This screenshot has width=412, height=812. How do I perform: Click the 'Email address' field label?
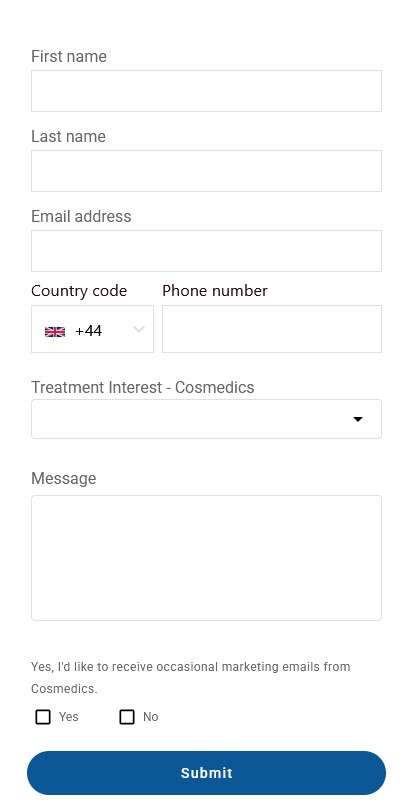click(x=81, y=216)
